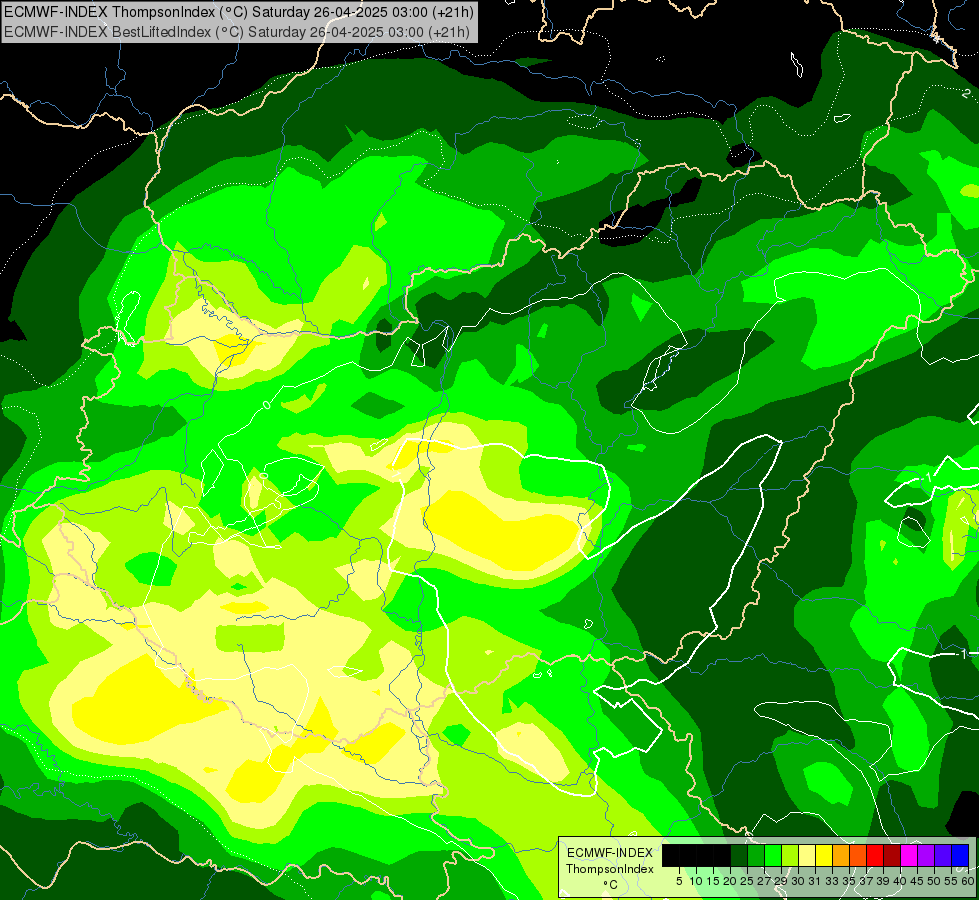Click the black legend swatch between 5 and 10
The image size is (979, 900).
[688, 855]
